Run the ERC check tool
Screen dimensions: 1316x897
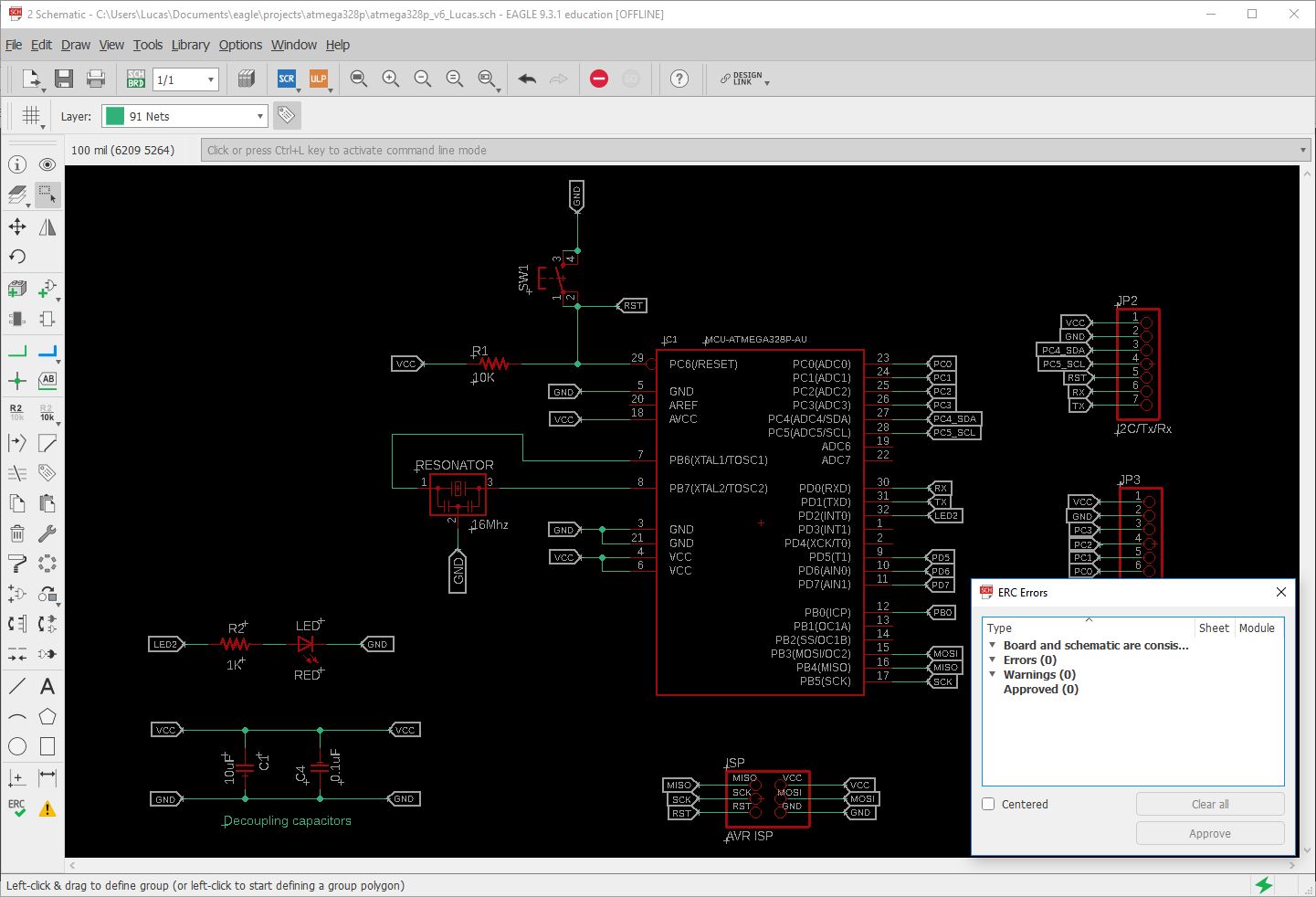click(17, 808)
